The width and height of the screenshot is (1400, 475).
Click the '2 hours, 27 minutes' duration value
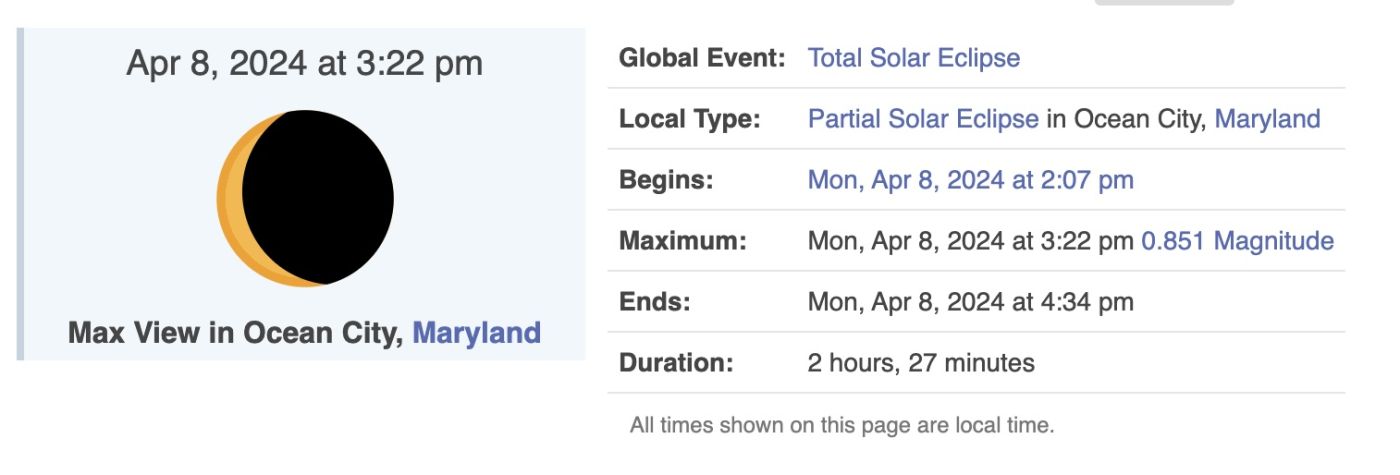pyautogui.click(x=920, y=362)
